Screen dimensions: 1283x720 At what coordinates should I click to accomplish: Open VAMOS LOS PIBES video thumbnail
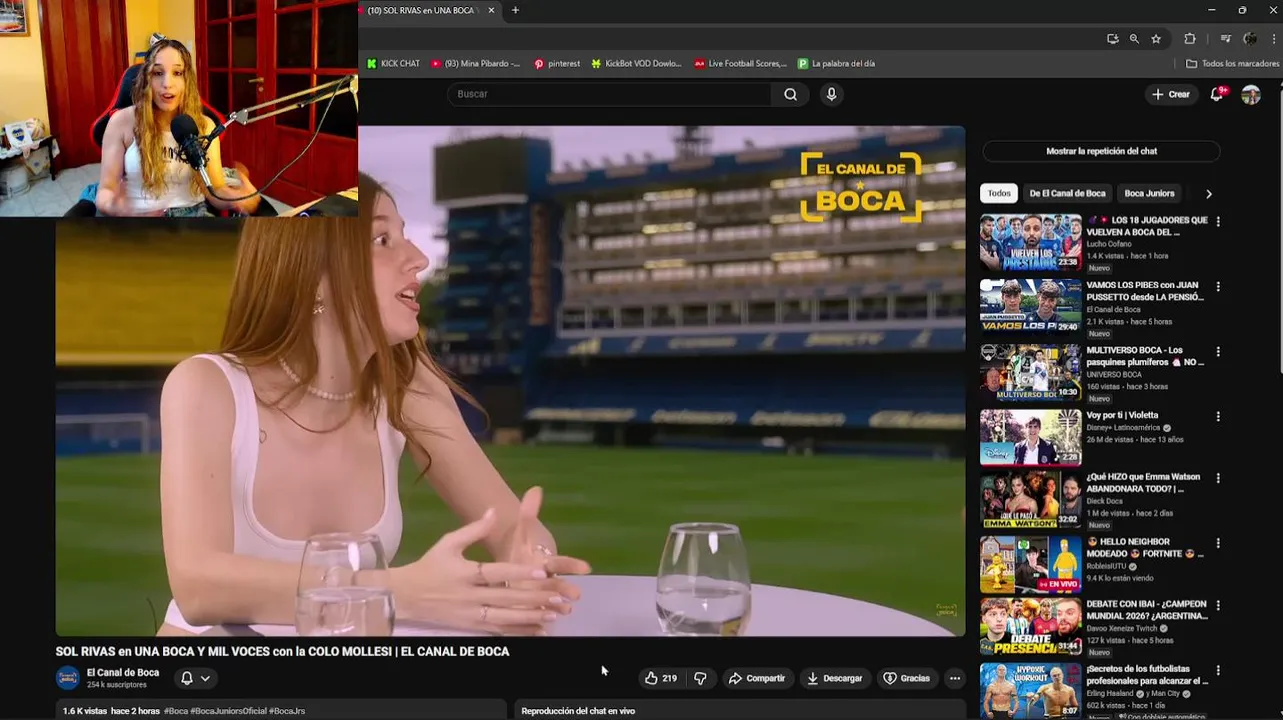click(x=1030, y=307)
